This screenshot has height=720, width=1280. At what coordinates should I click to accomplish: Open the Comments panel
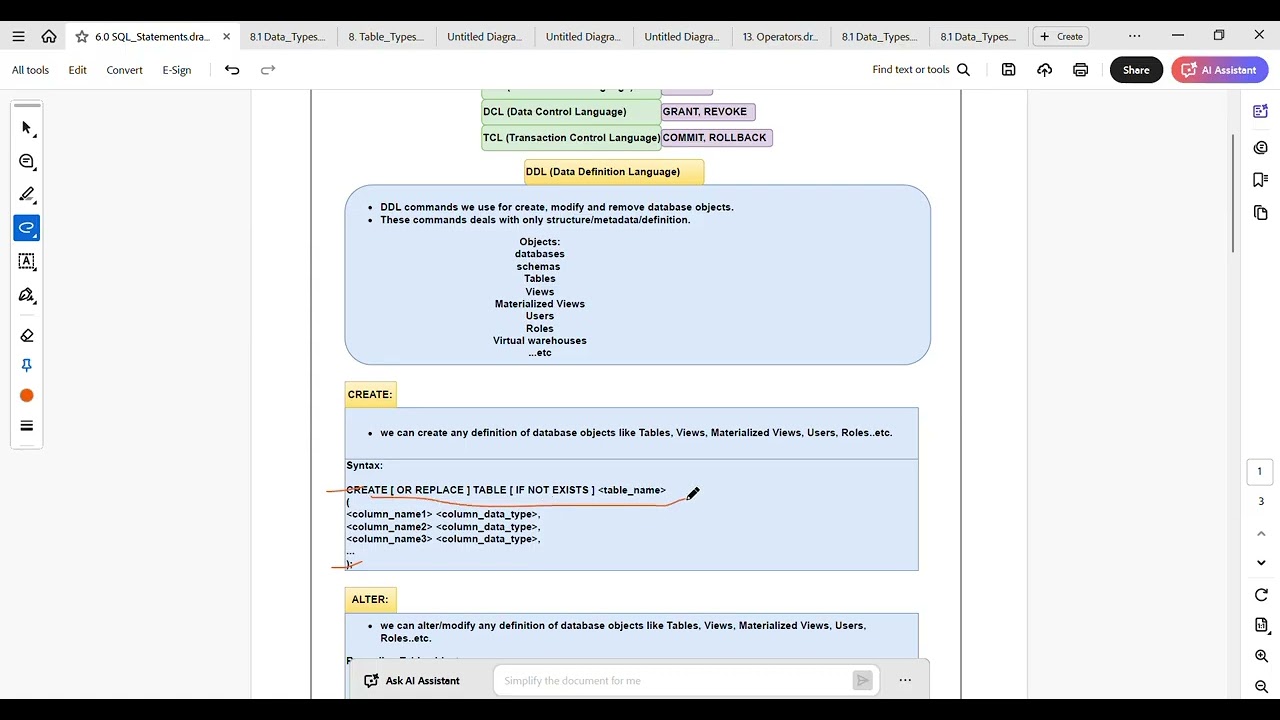tap(1260, 147)
